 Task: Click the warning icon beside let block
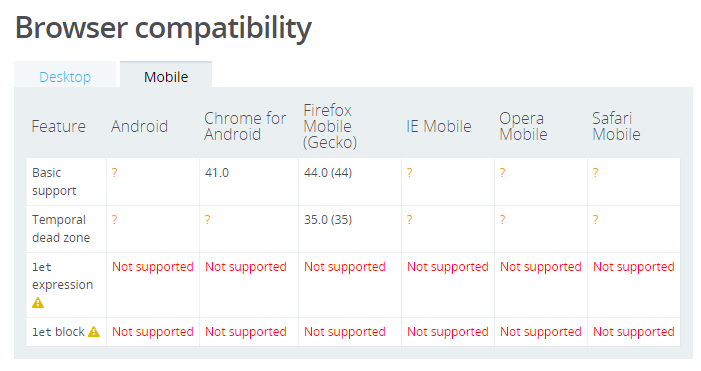(93, 332)
